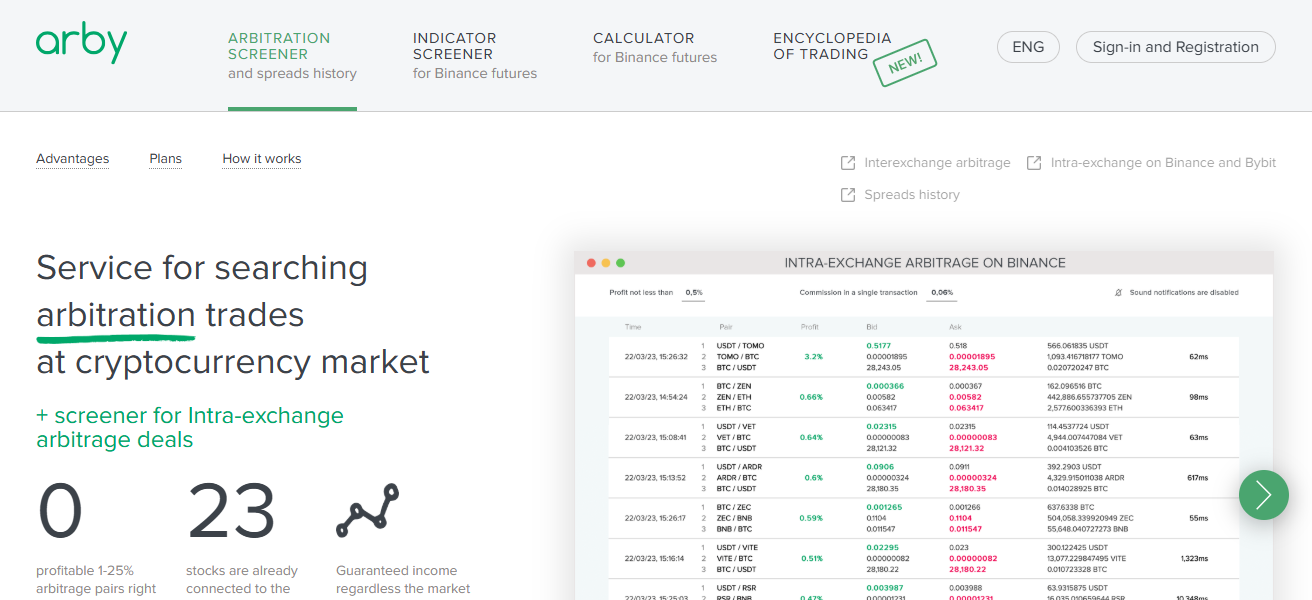1312x600 pixels.
Task: Click the green next-slide arrow button
Action: click(1263, 495)
